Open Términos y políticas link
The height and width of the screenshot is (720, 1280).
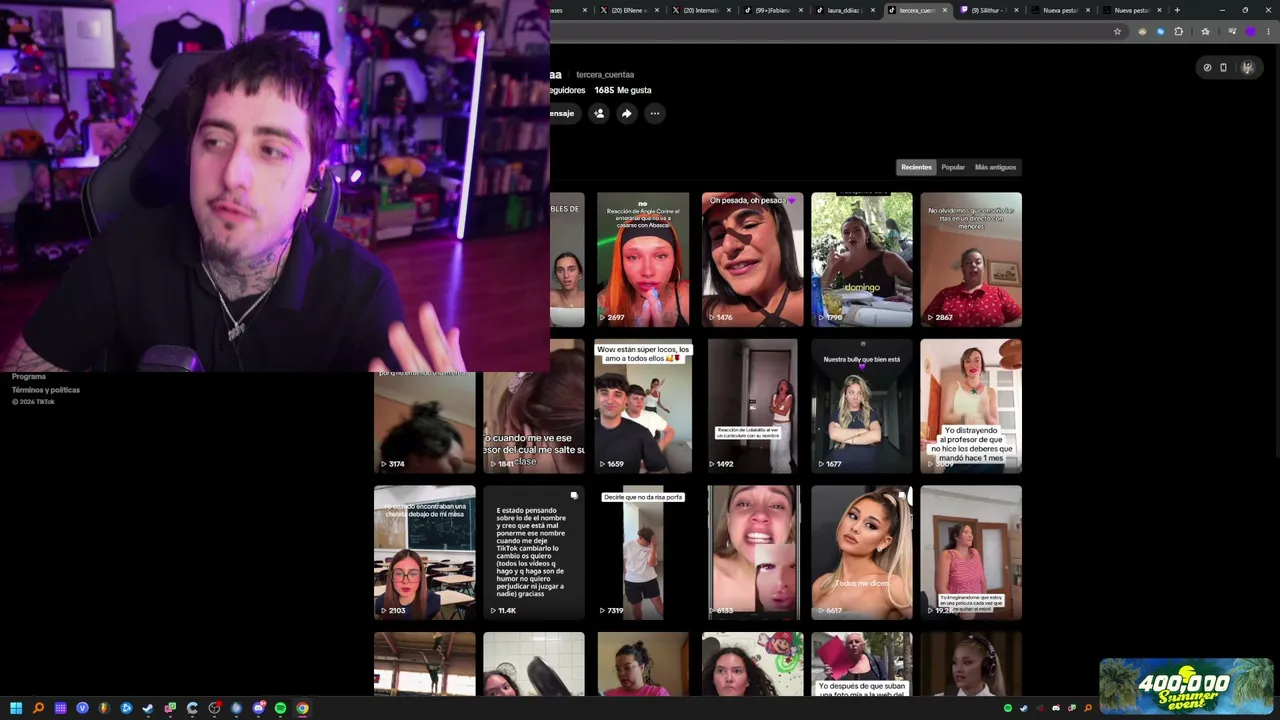(46, 390)
